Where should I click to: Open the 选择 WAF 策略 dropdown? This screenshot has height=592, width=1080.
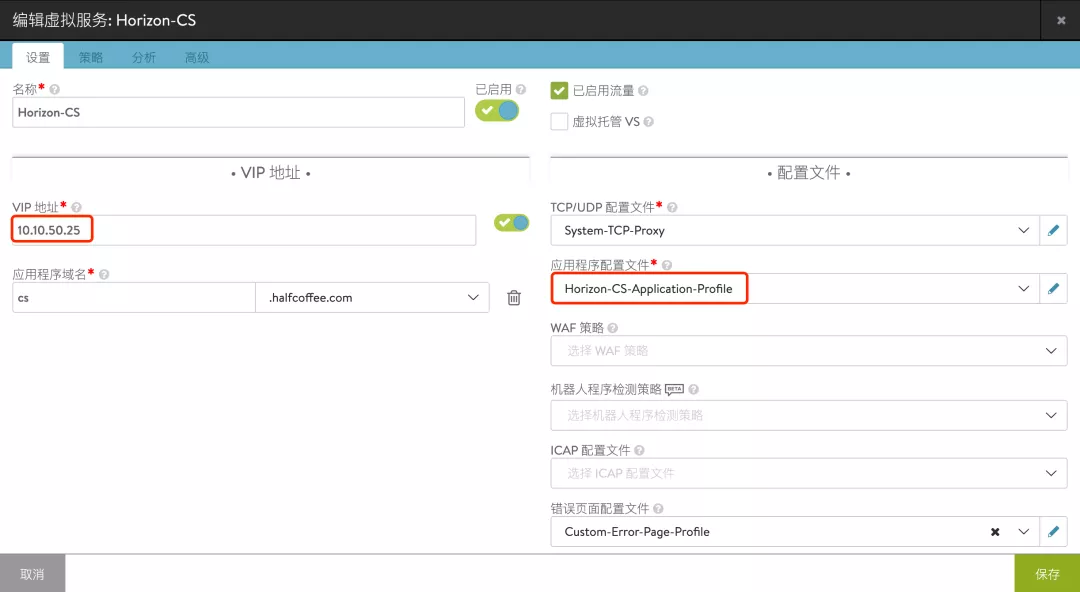[x=809, y=351]
